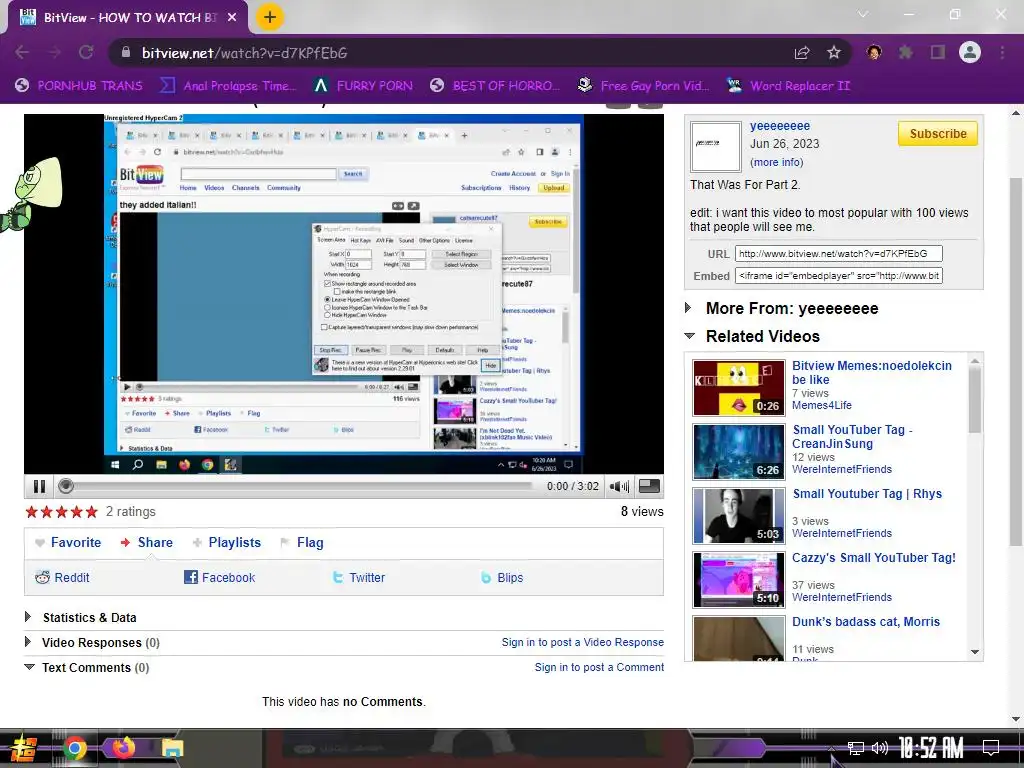Open the extensions puzzle icon
This screenshot has height=768, width=1024.
point(906,52)
